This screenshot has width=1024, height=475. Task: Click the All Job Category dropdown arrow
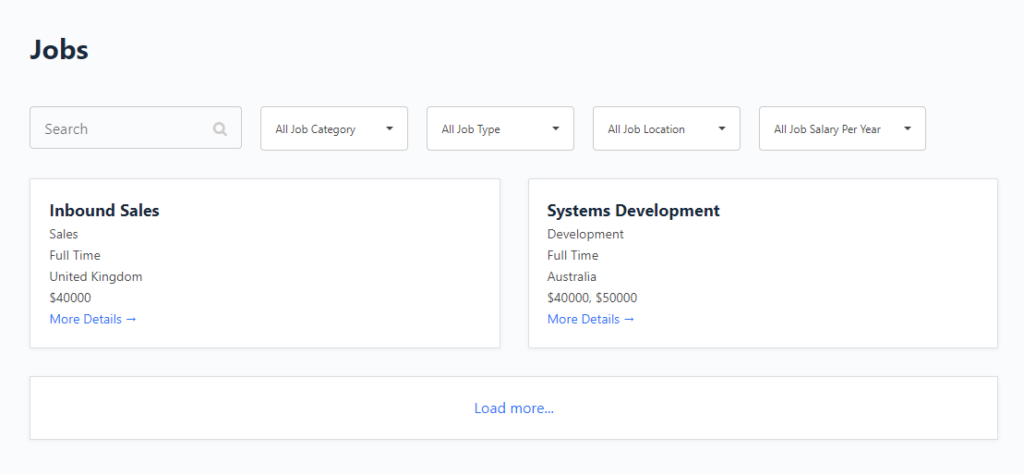click(x=389, y=129)
